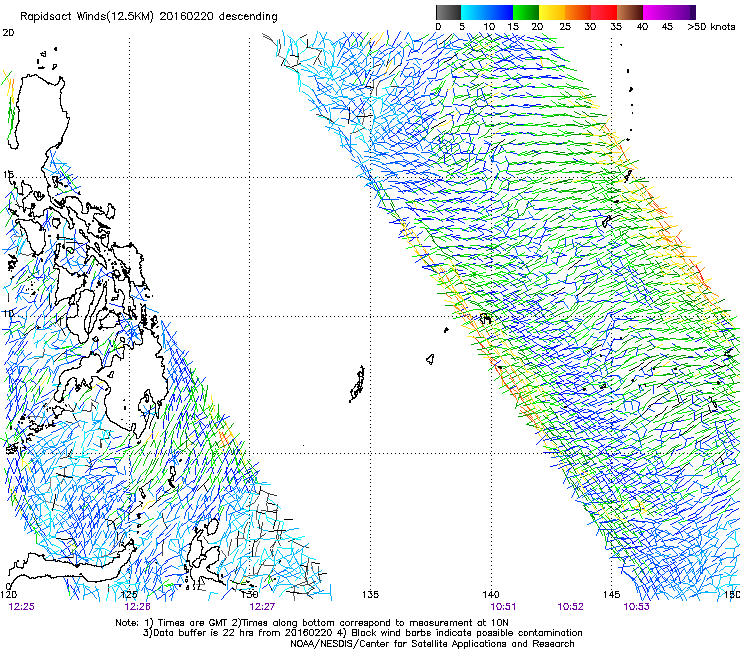The image size is (740, 650).
Task: Click the 10:51 time stamp
Action: tap(503, 607)
